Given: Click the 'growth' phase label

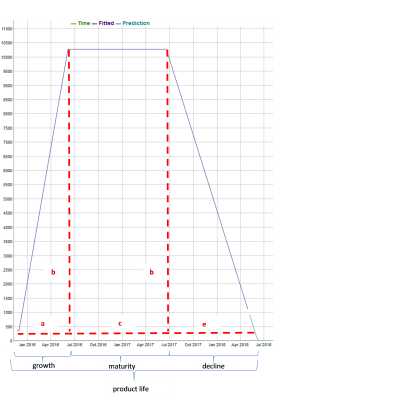Looking at the screenshot, I should point(44,366).
